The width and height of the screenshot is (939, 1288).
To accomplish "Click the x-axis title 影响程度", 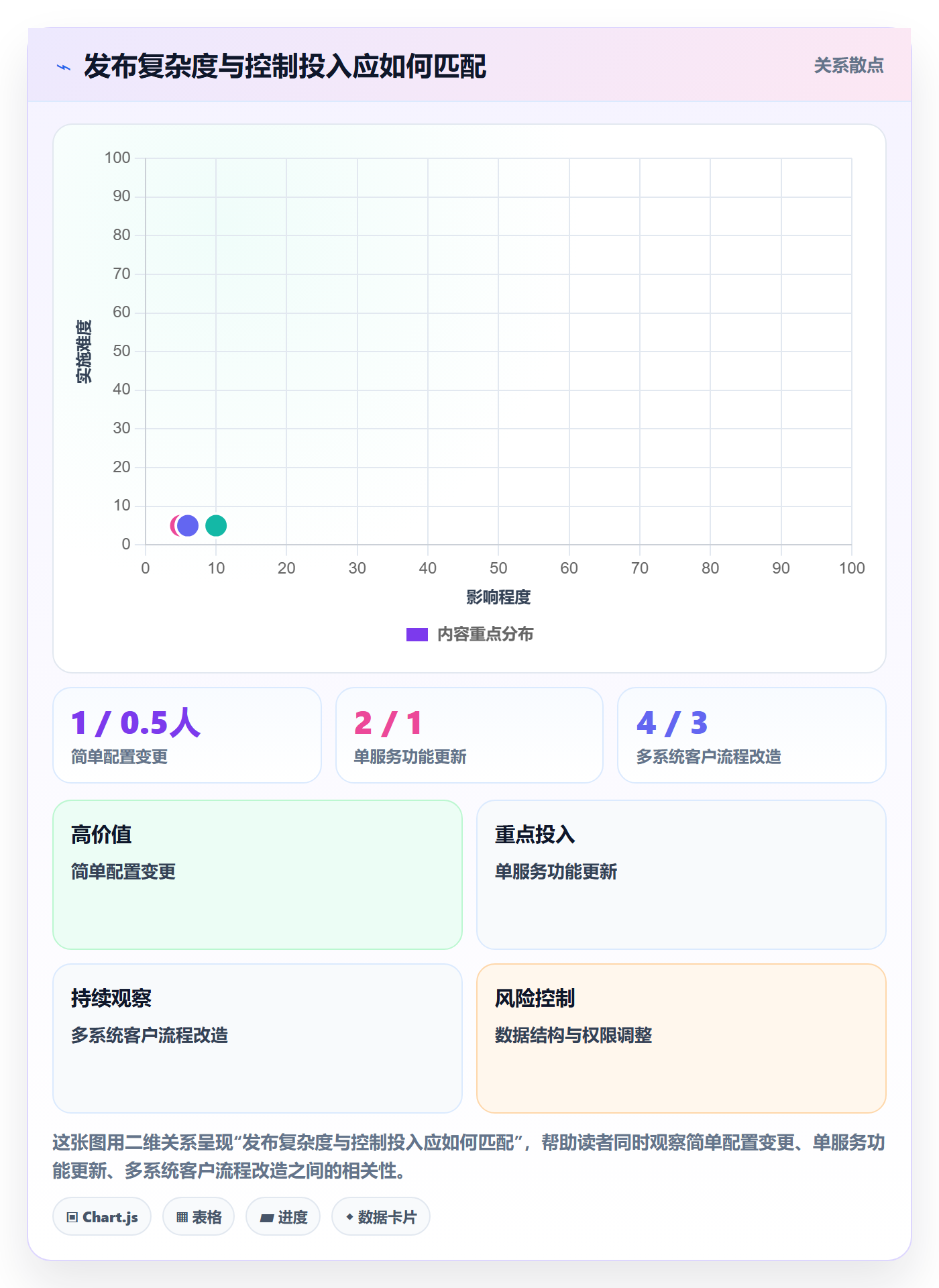I will click(x=498, y=597).
